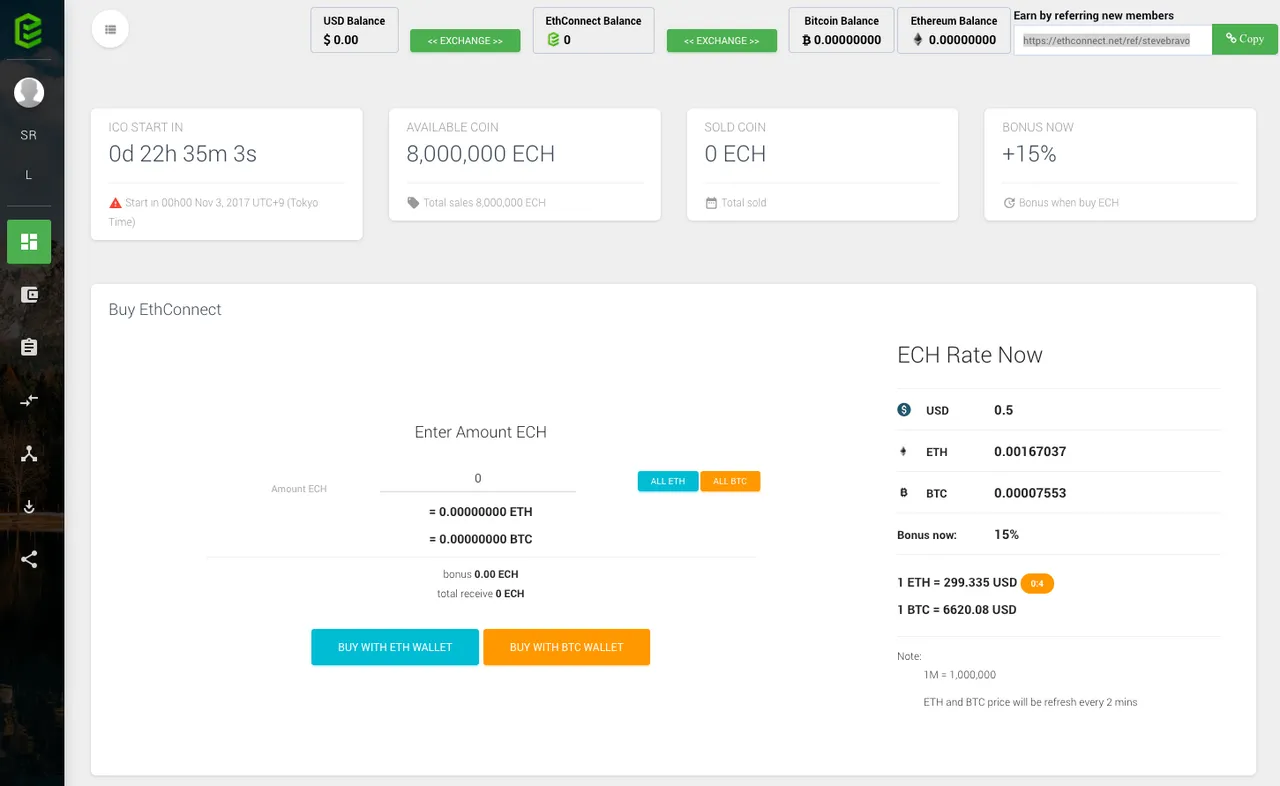Click the EthConnect logo in sidebar

coord(28,29)
